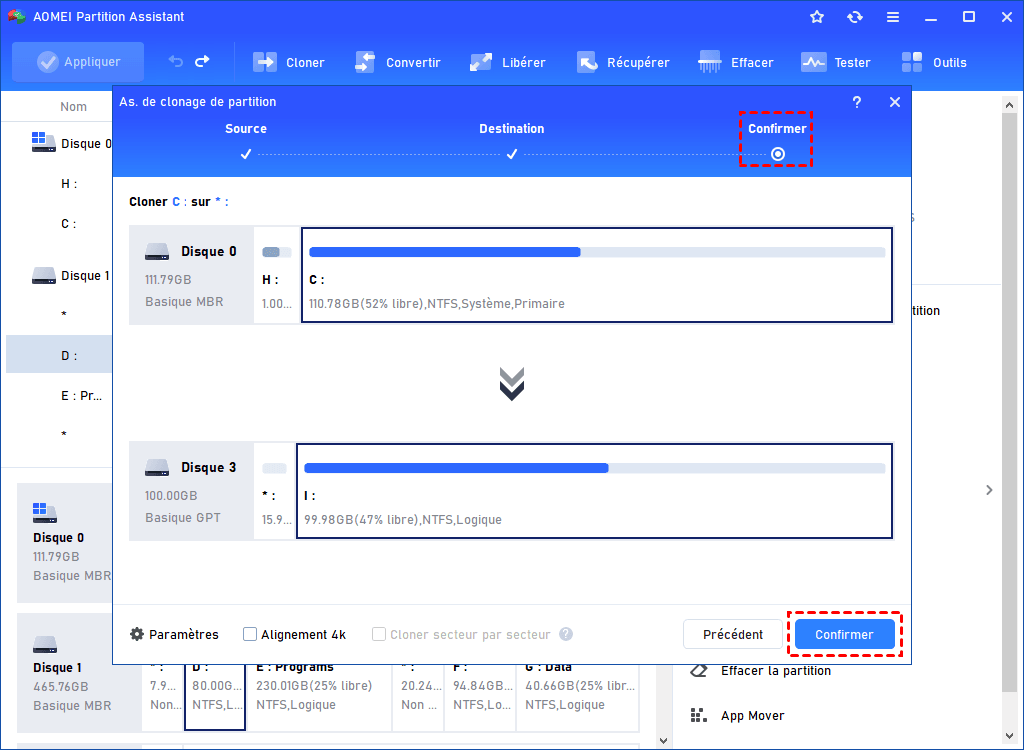This screenshot has width=1024, height=750.
Task: Select the C: source partition block
Action: click(x=597, y=275)
